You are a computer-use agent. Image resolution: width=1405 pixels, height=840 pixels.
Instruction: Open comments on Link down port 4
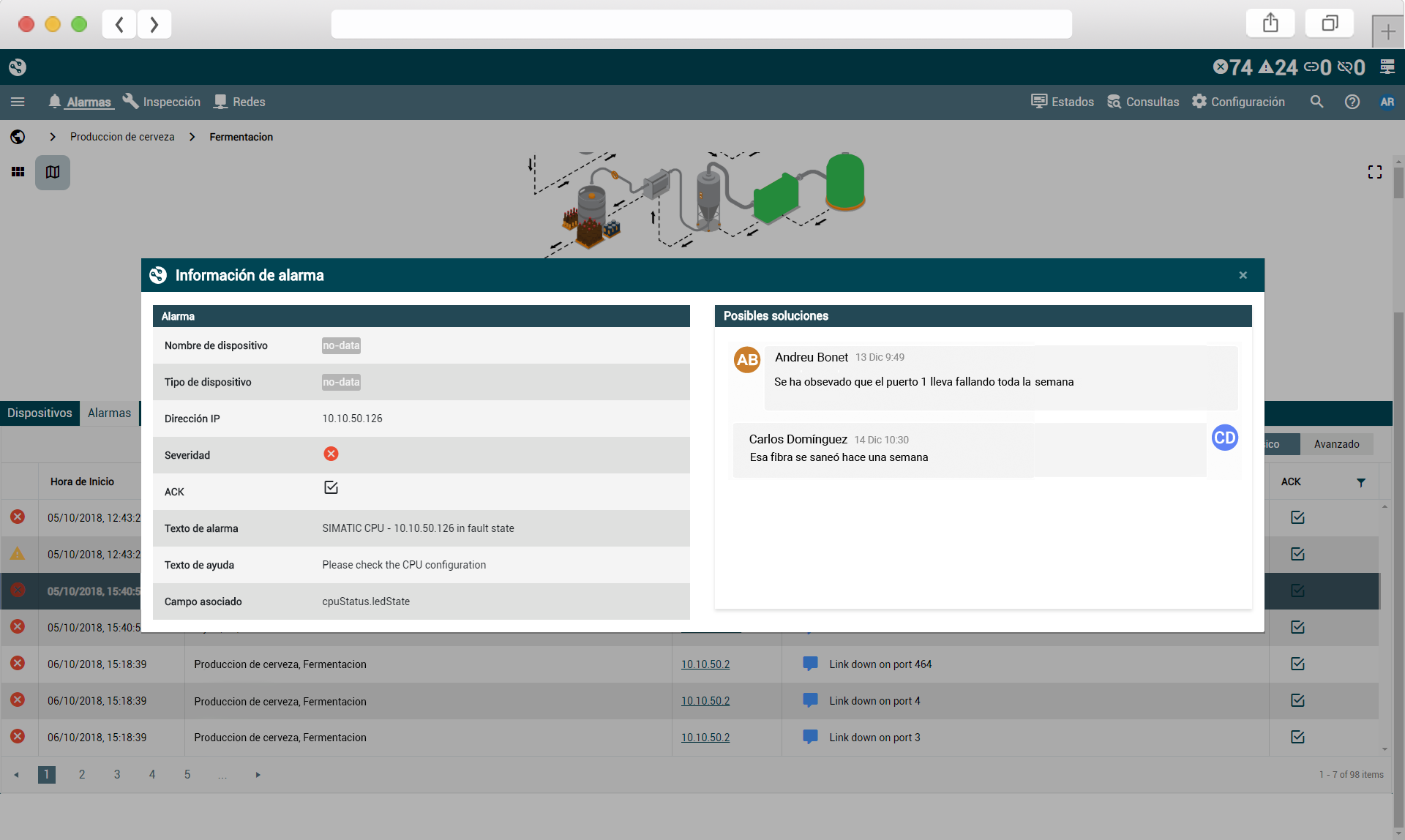click(x=810, y=700)
